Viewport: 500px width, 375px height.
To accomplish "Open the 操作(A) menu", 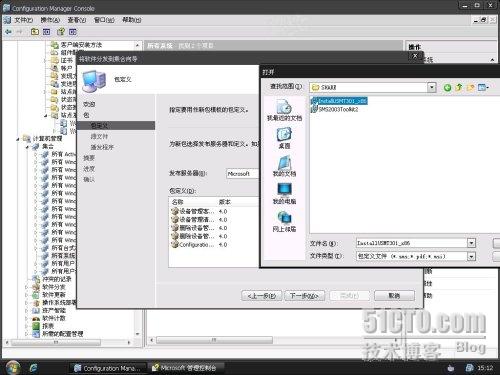I will pos(50,20).
